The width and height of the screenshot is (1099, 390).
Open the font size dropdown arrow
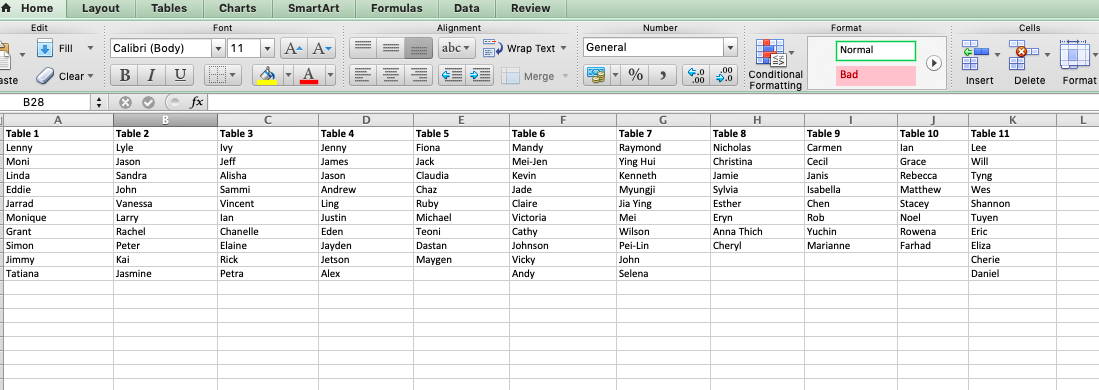267,48
